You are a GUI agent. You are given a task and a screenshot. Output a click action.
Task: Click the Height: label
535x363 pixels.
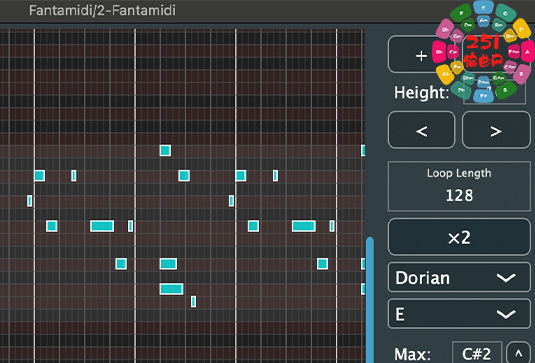click(x=422, y=92)
